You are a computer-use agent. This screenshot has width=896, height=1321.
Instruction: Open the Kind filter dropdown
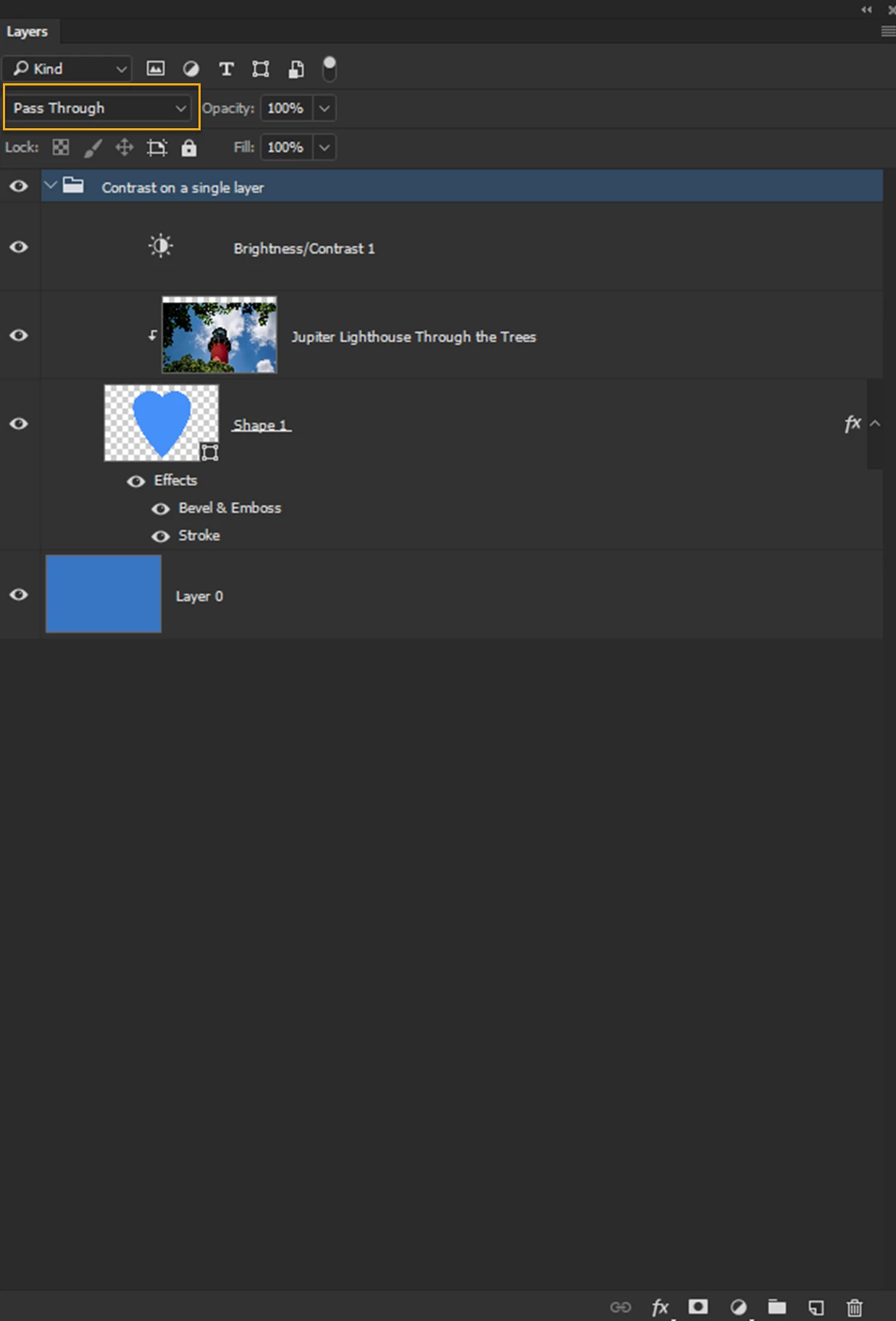67,69
